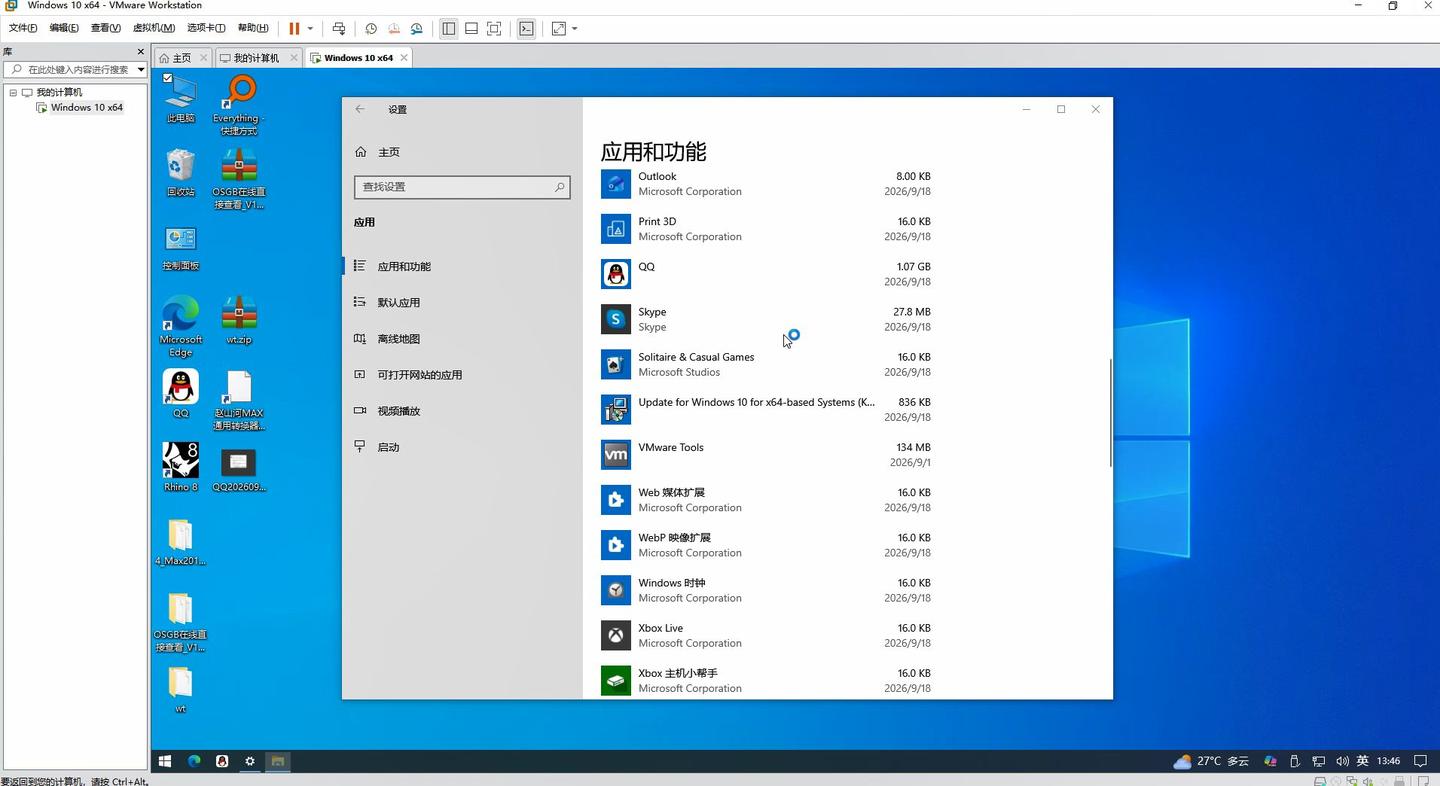
Task: Click the apps list vertical scrollbar
Action: coord(1111,411)
